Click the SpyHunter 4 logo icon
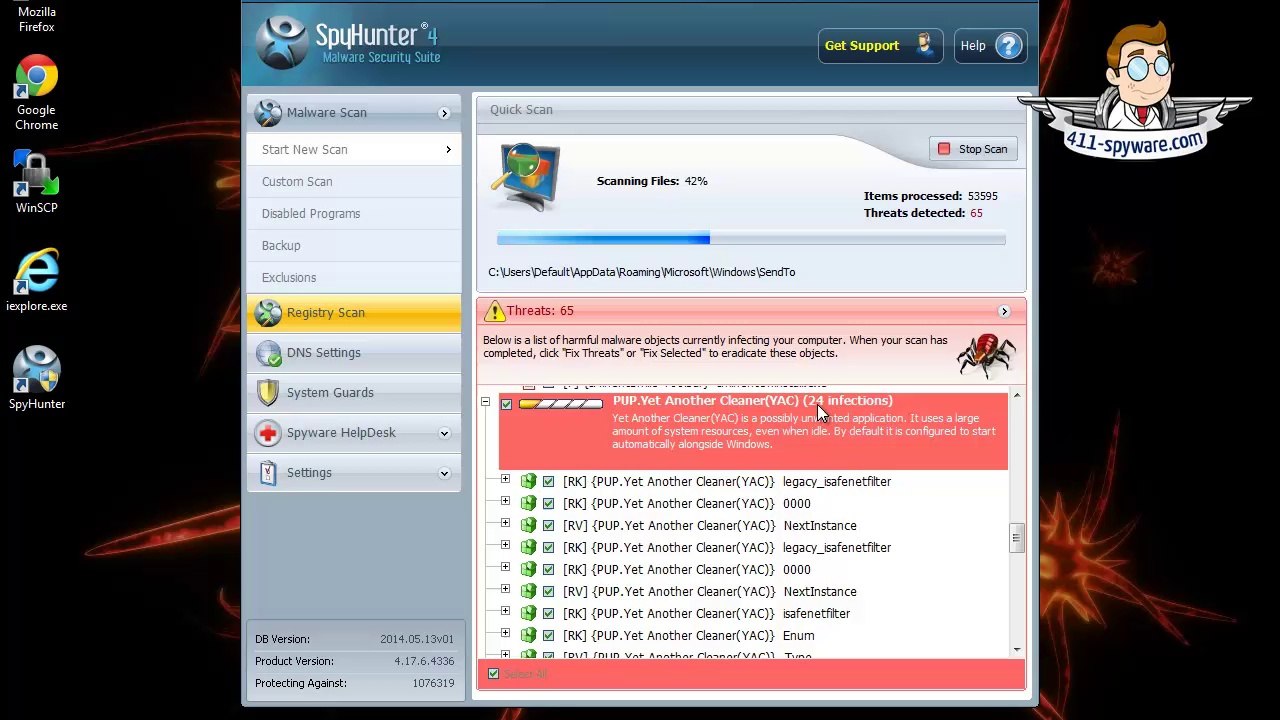 (282, 42)
